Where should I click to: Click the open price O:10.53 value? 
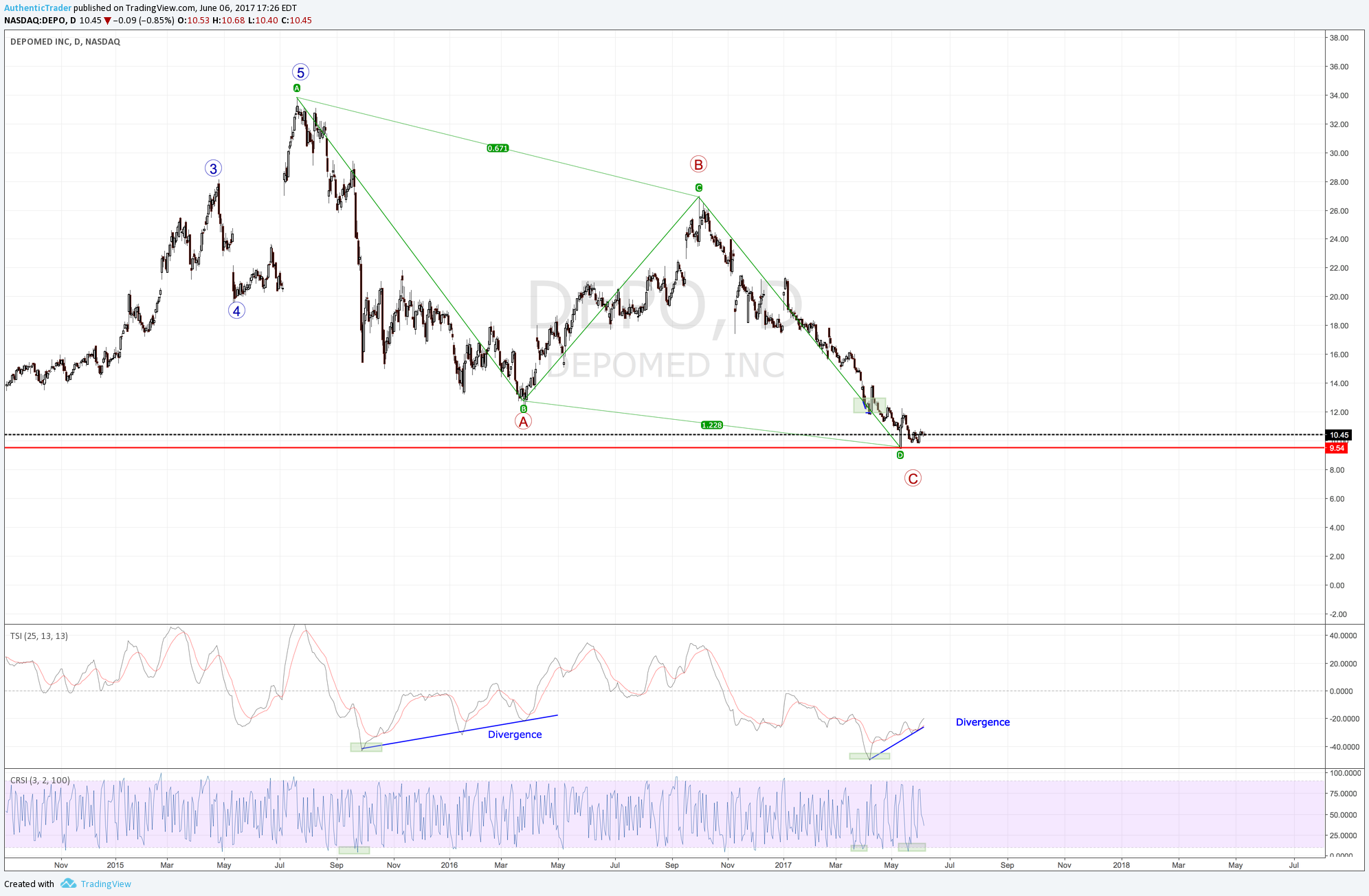194,20
